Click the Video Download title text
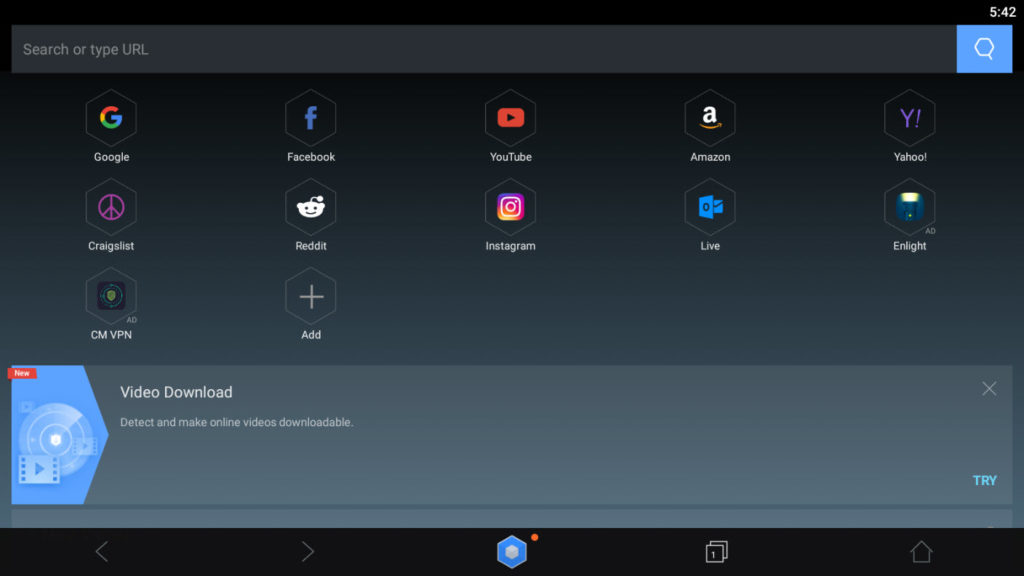 [176, 392]
